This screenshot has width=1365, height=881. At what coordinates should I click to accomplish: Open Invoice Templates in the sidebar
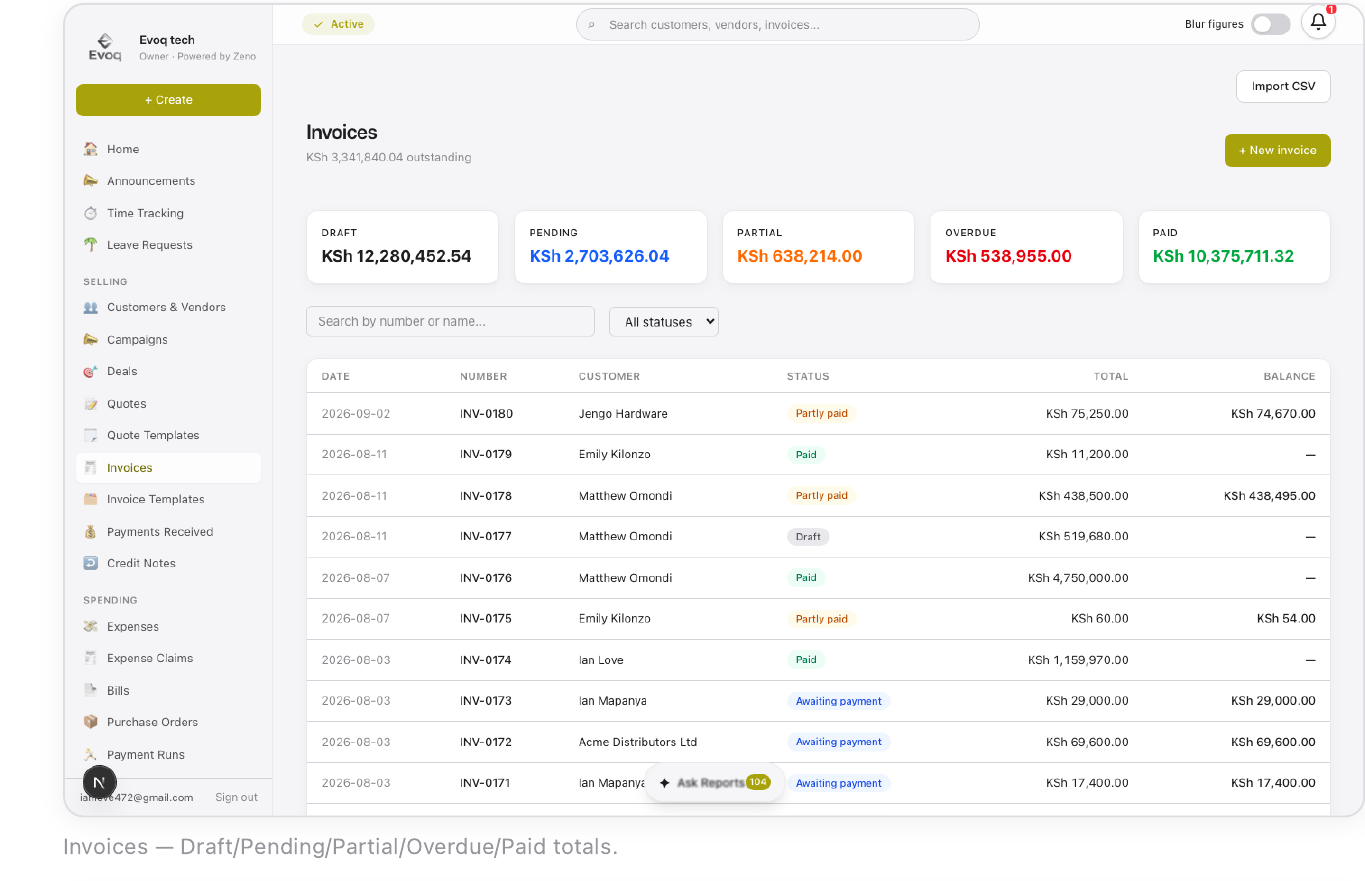pyautogui.click(x=168, y=499)
